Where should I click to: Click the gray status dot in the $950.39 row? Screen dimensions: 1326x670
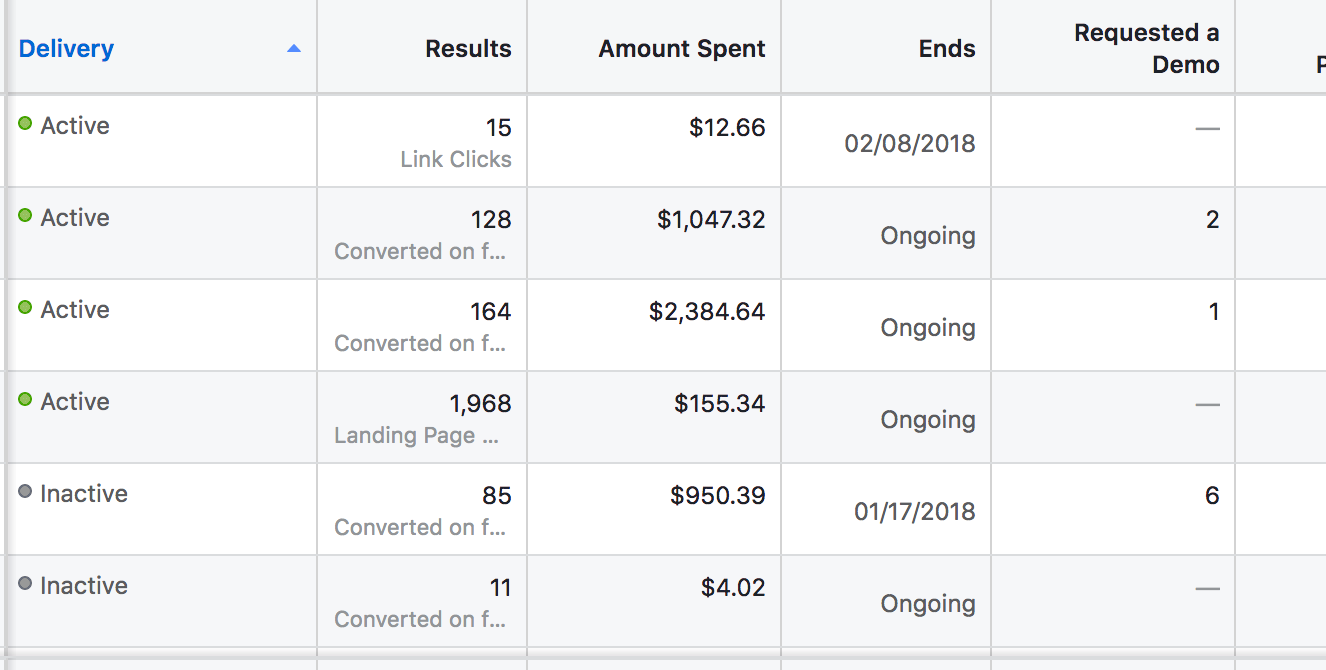[25, 492]
